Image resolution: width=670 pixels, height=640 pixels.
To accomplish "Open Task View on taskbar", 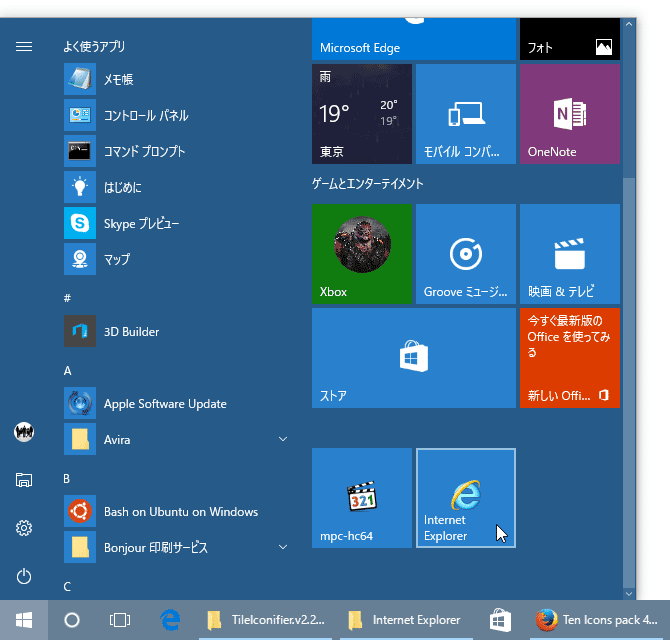I will coord(120,620).
